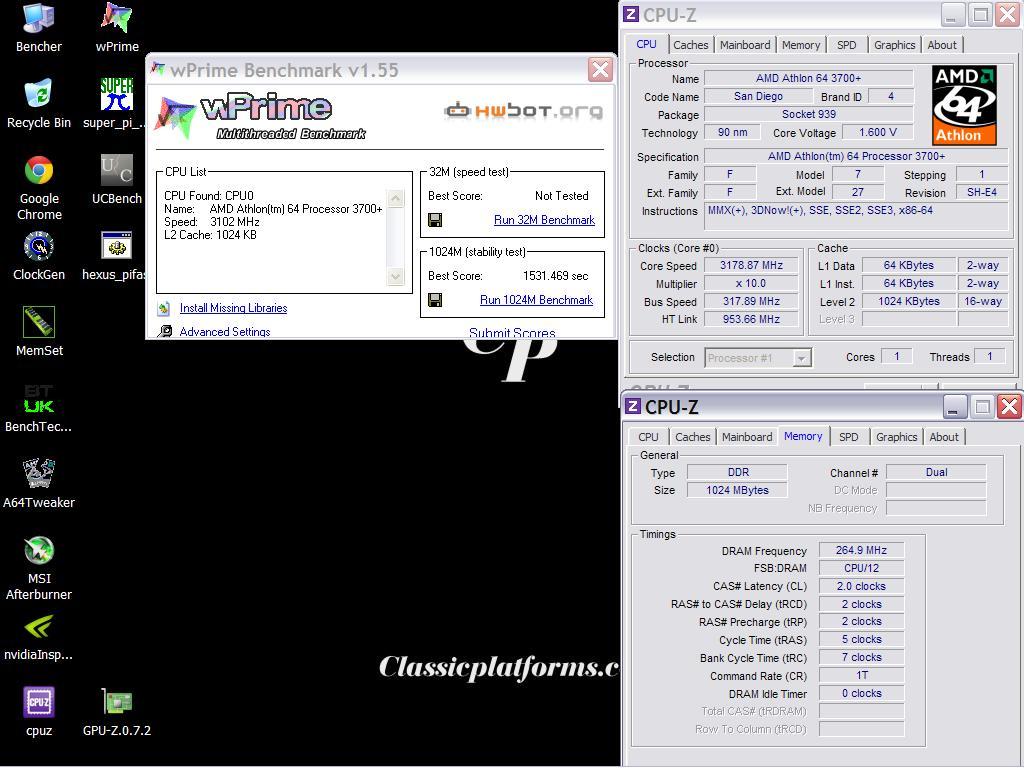
Task: Open the UCBench desktop icon
Action: click(117, 180)
